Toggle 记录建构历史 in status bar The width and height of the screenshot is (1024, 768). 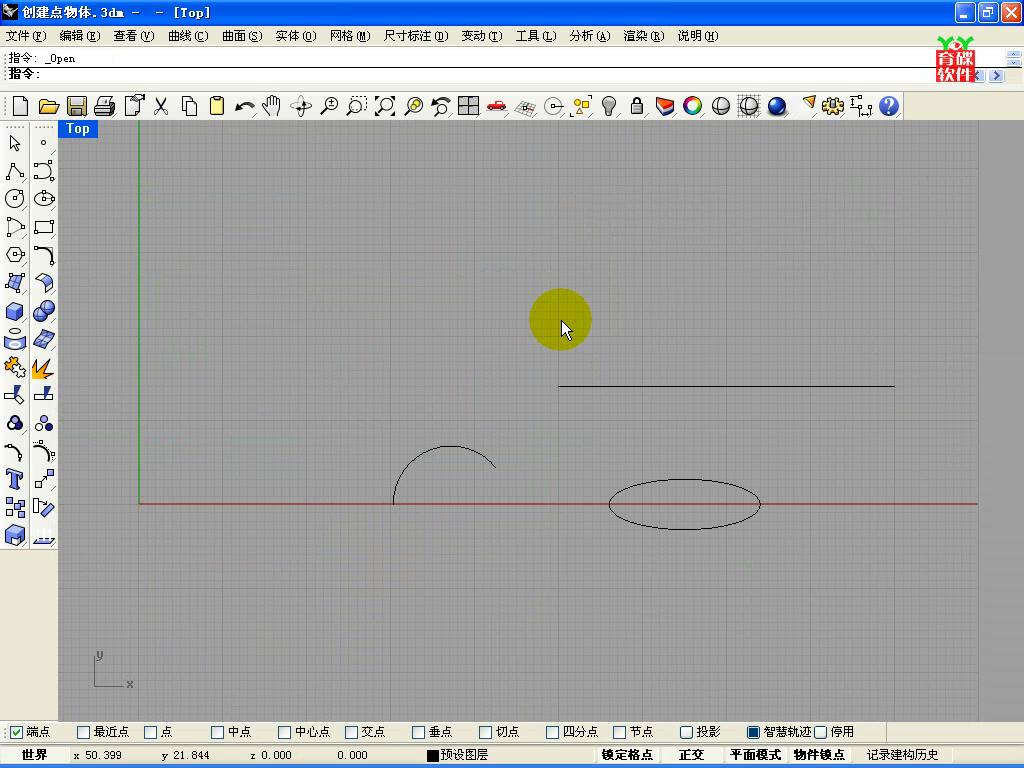pos(903,755)
